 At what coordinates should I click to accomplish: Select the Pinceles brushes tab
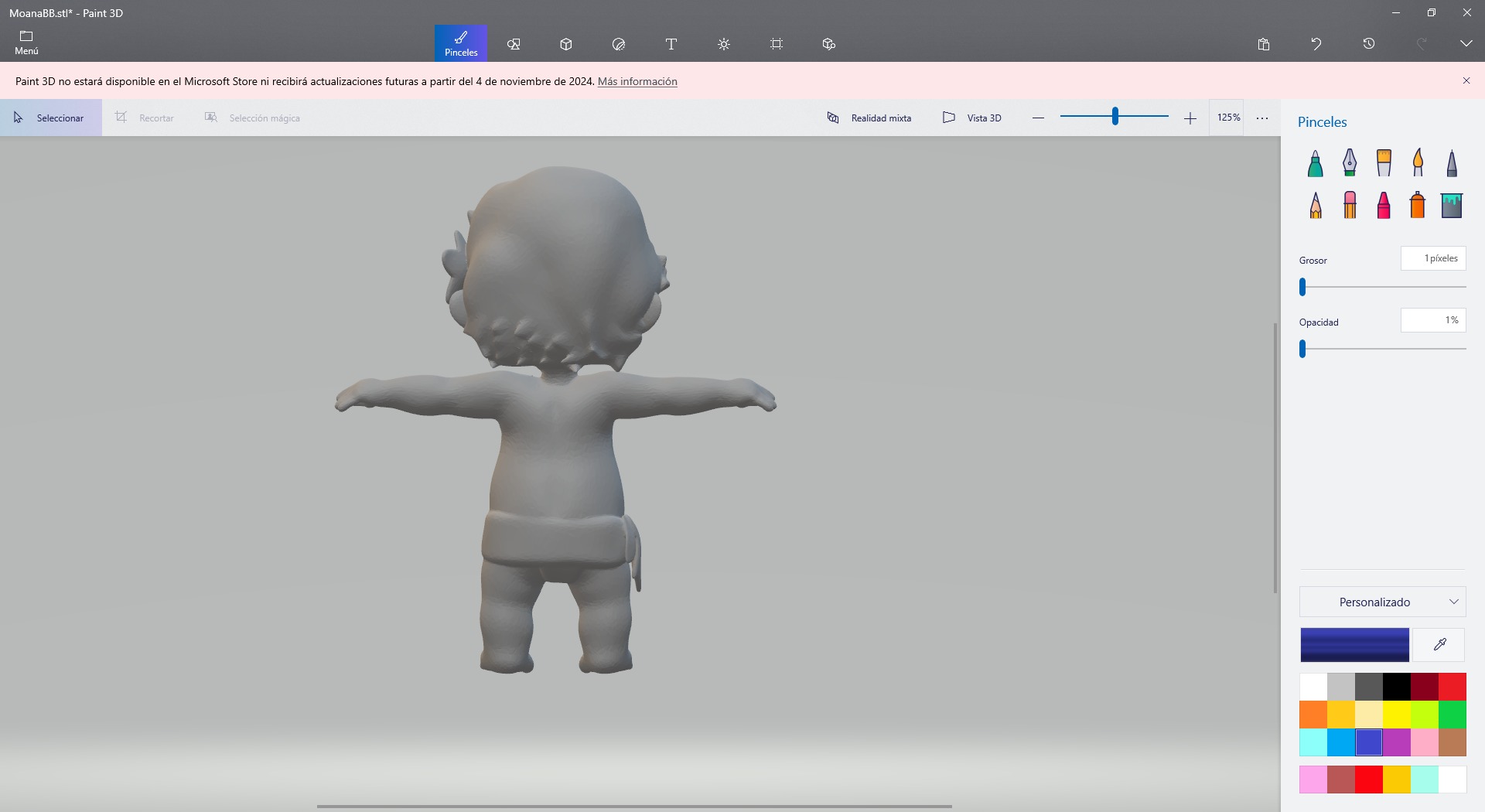tap(461, 43)
